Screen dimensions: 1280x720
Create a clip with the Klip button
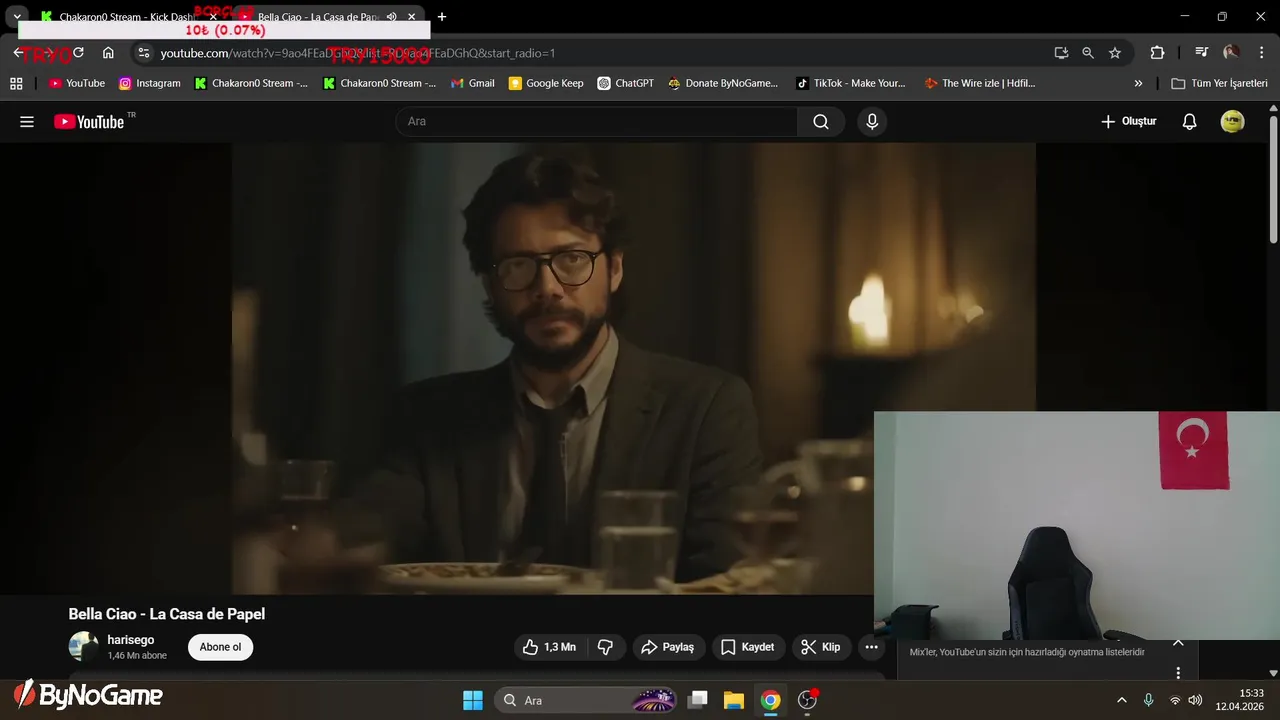click(821, 647)
